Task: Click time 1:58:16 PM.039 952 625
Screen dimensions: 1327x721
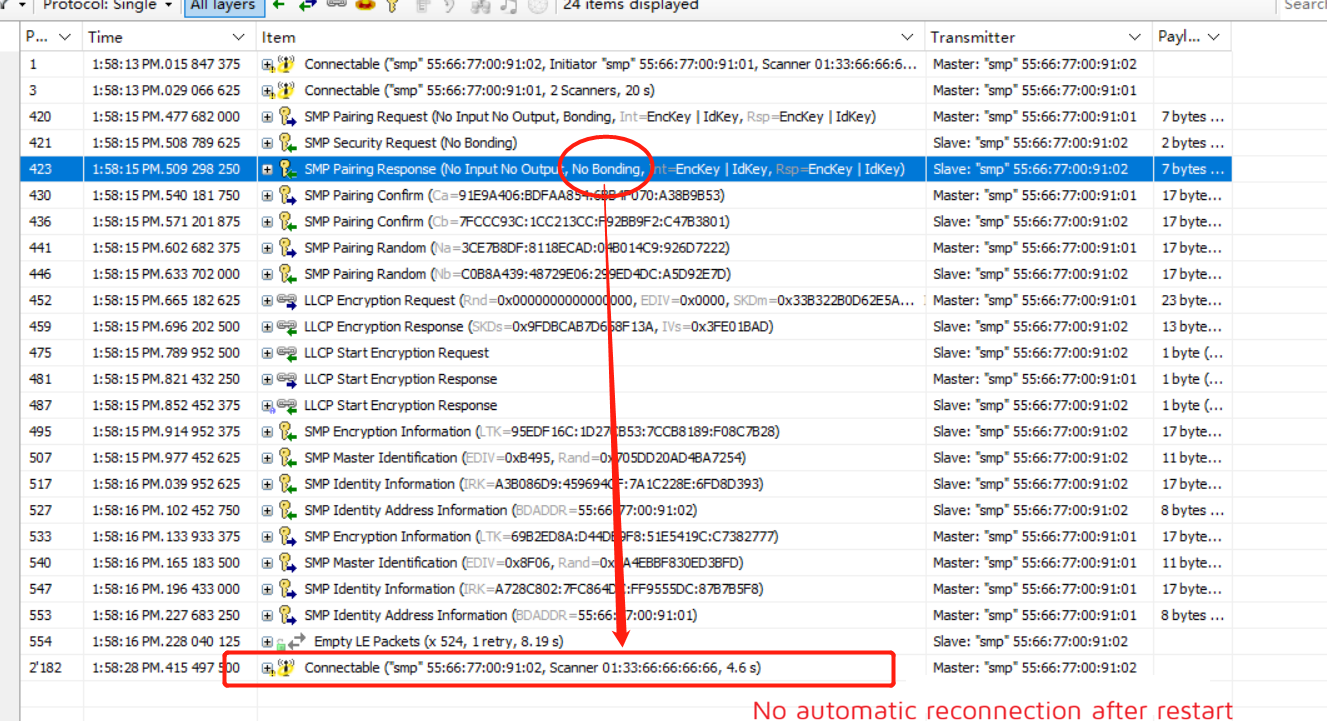Action: [166, 484]
